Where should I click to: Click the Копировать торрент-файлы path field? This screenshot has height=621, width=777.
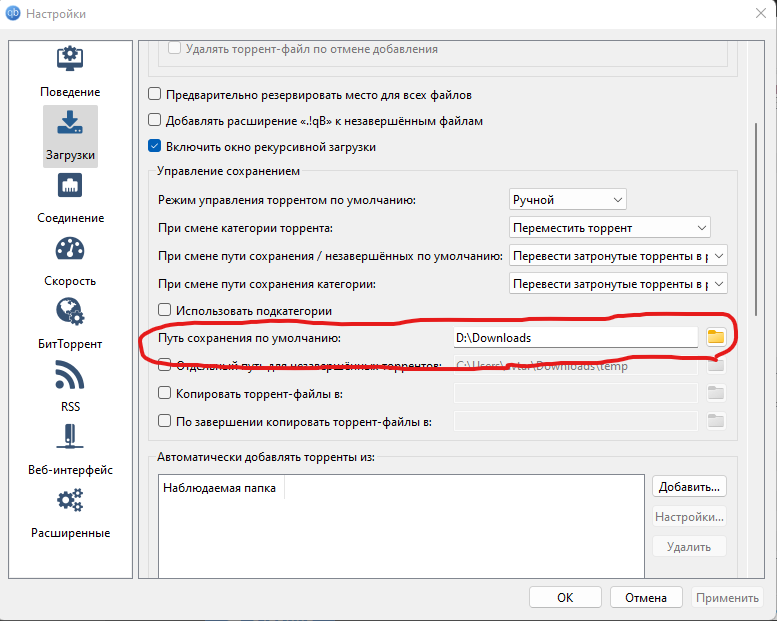(x=575, y=394)
